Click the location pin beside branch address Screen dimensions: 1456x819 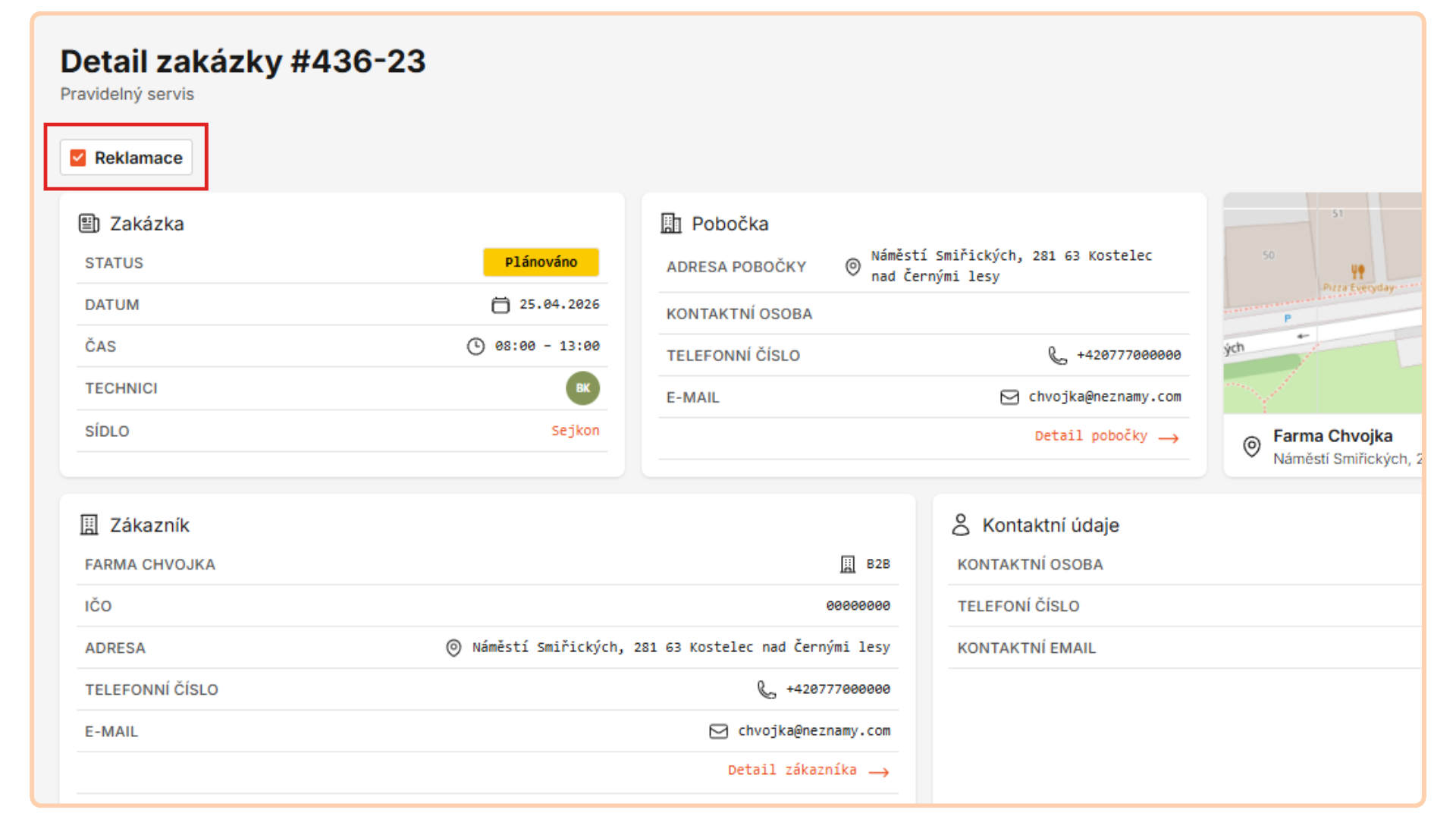pyautogui.click(x=853, y=267)
